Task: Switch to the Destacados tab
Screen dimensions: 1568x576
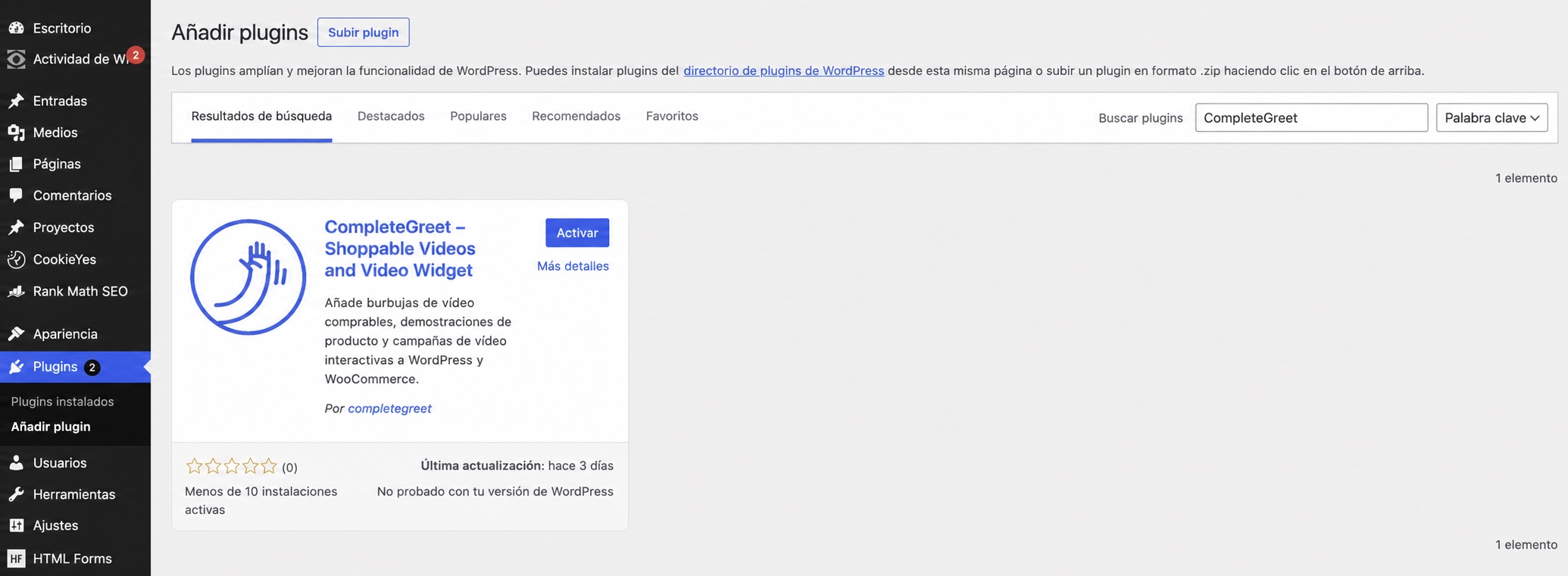Action: [391, 116]
